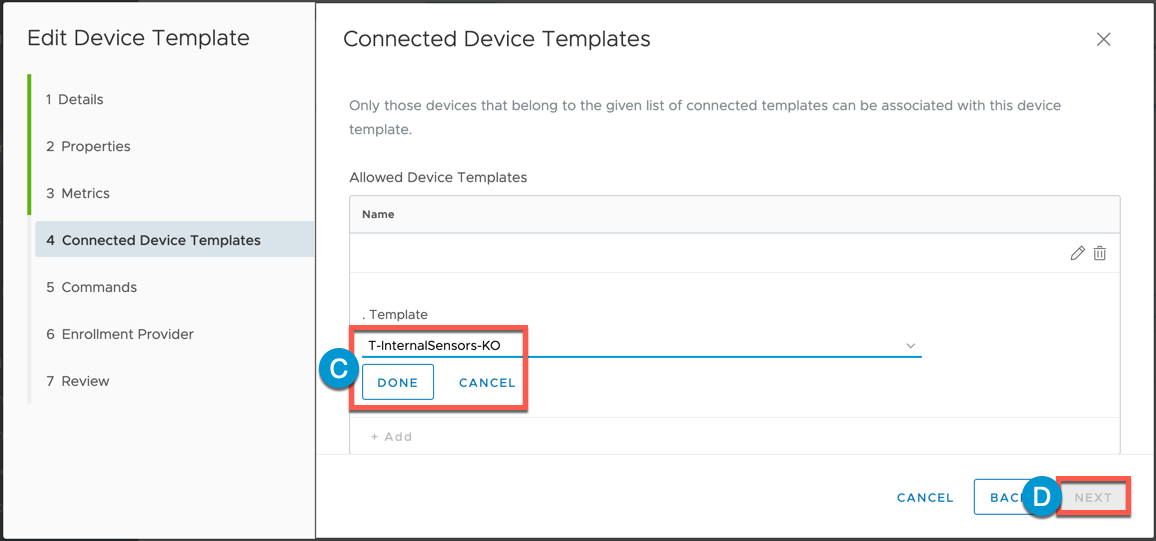
Task: Cancel the wizard in the footer
Action: 925,498
